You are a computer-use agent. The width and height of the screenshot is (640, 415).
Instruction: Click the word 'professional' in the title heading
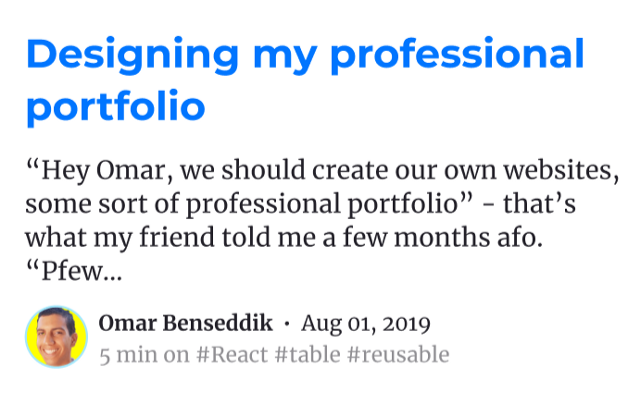(458, 55)
